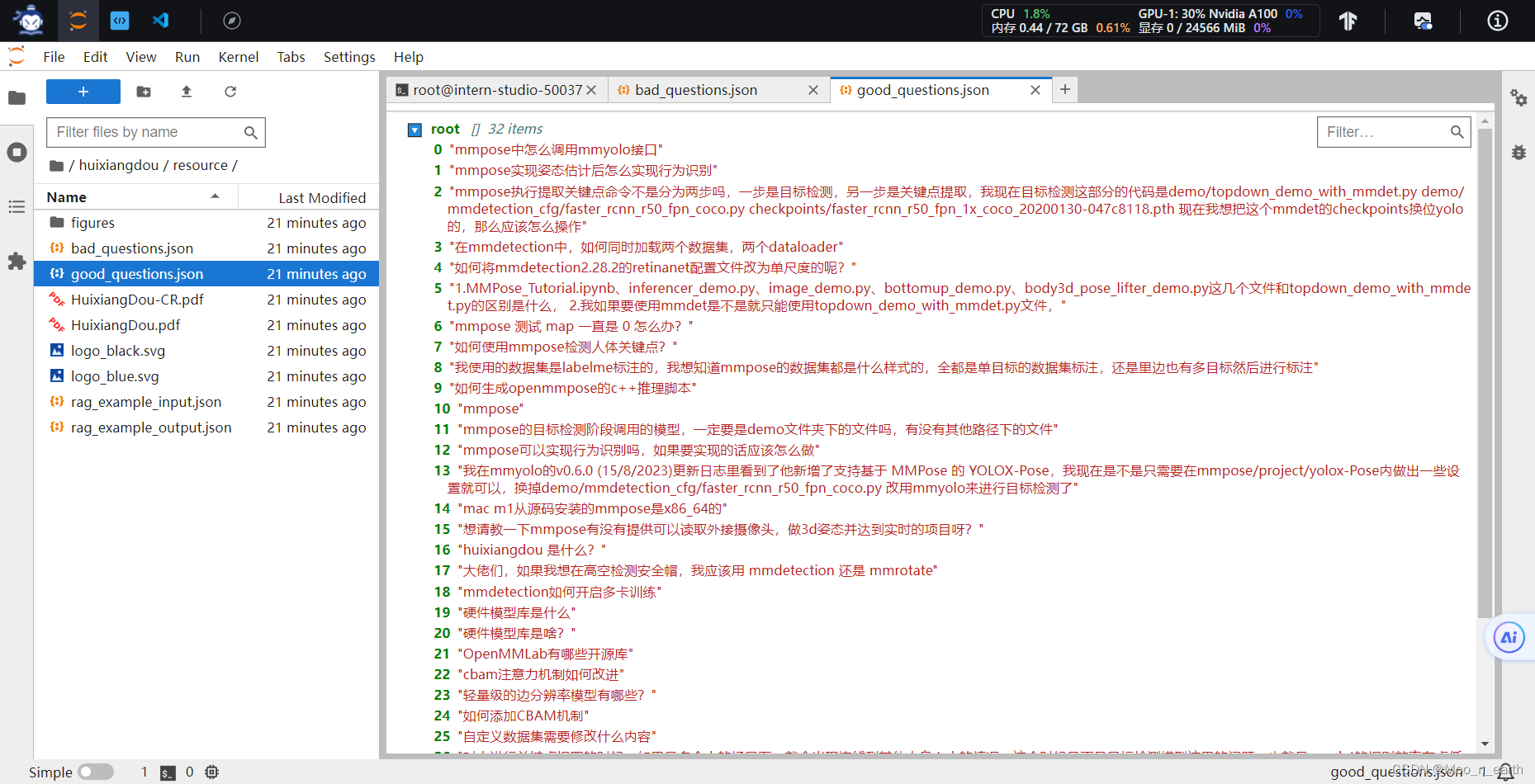Sort files by Last Modified column

click(x=309, y=197)
